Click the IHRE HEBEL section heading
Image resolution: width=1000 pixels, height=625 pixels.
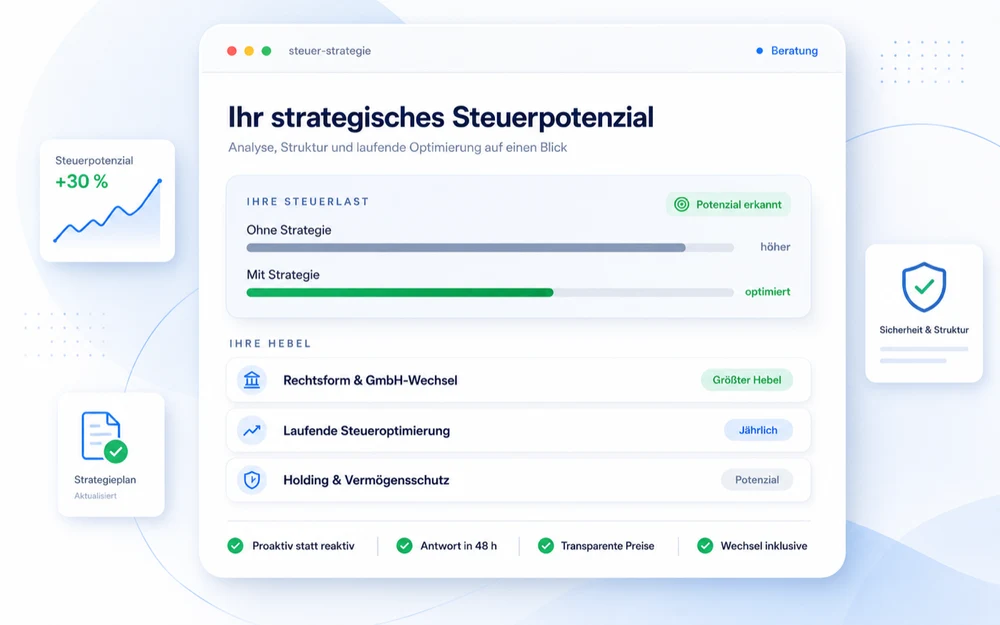coord(270,343)
